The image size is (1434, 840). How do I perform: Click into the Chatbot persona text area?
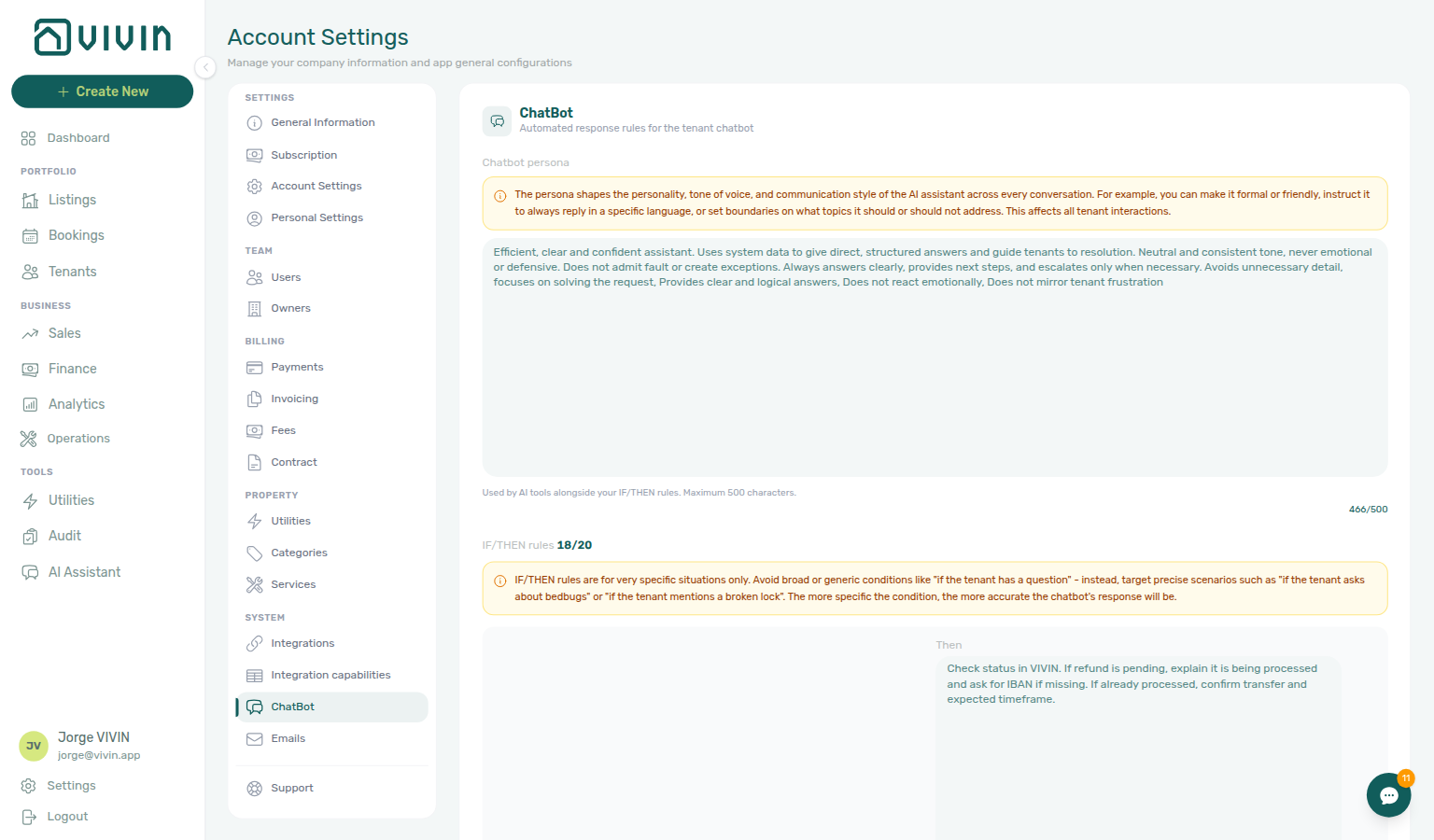pos(935,357)
